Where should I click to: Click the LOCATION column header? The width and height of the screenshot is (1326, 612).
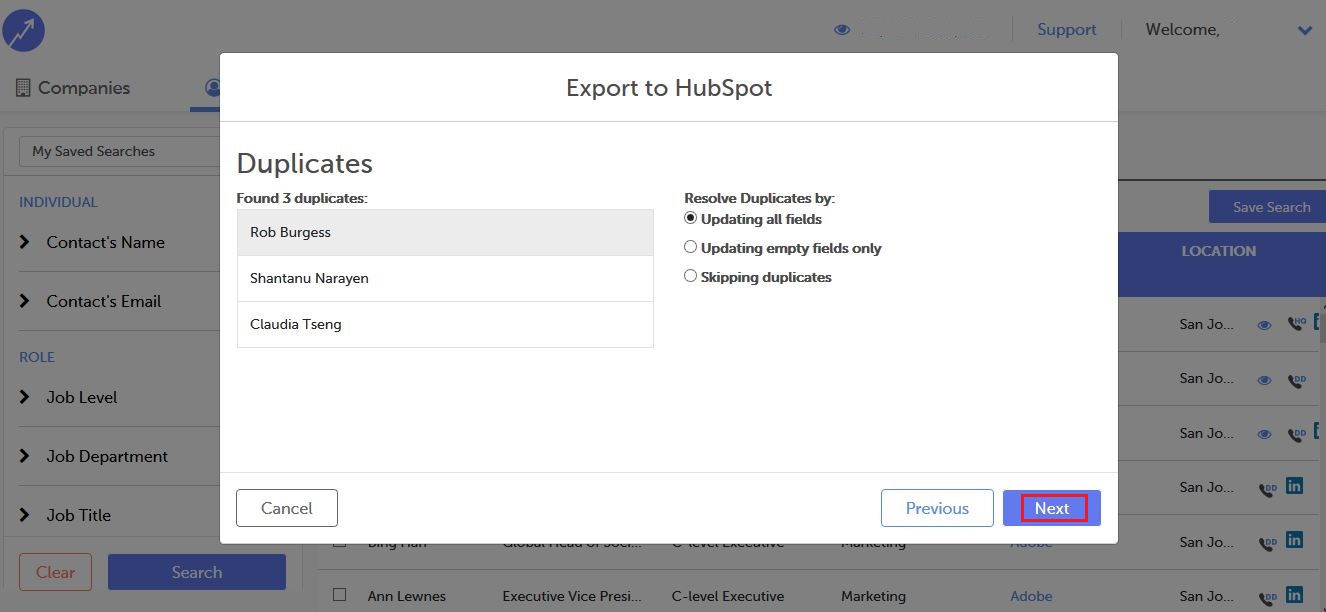tap(1218, 251)
